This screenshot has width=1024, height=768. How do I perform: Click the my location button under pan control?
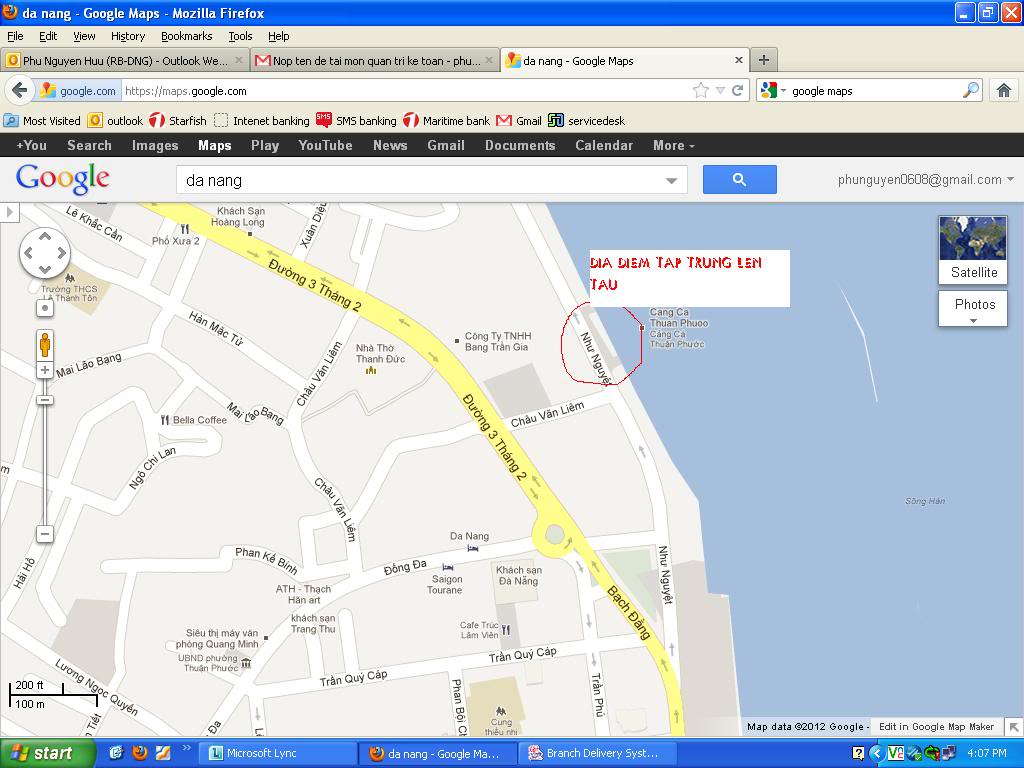(x=44, y=308)
